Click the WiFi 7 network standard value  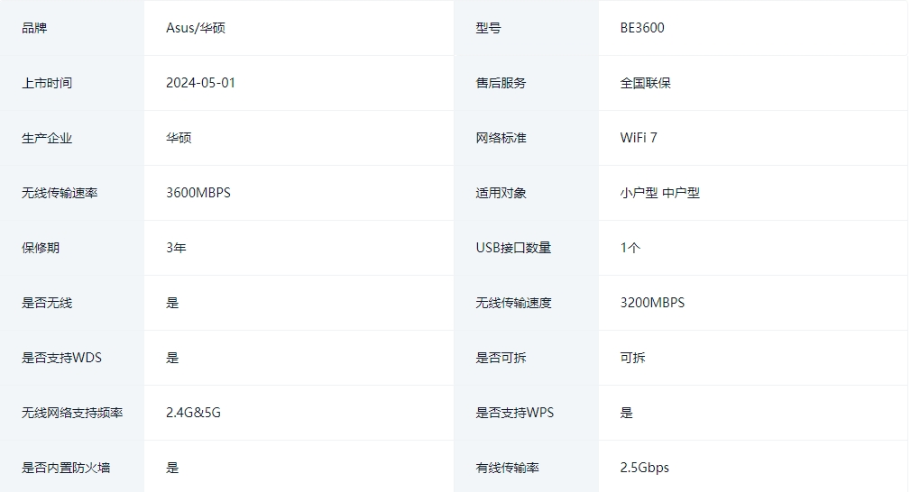[639, 138]
